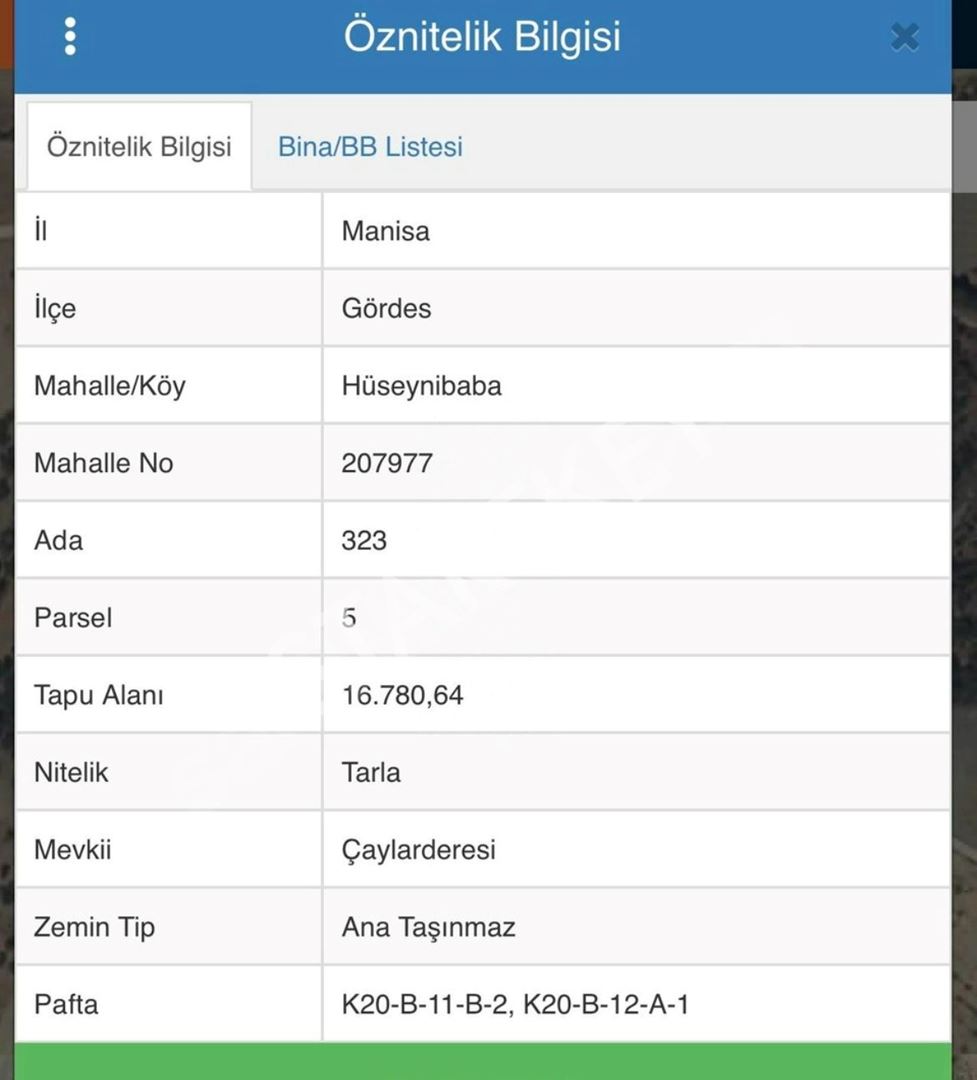Viewport: 977px width, 1080px height.
Task: Select the Ana Taşınmaz value
Action: (428, 927)
